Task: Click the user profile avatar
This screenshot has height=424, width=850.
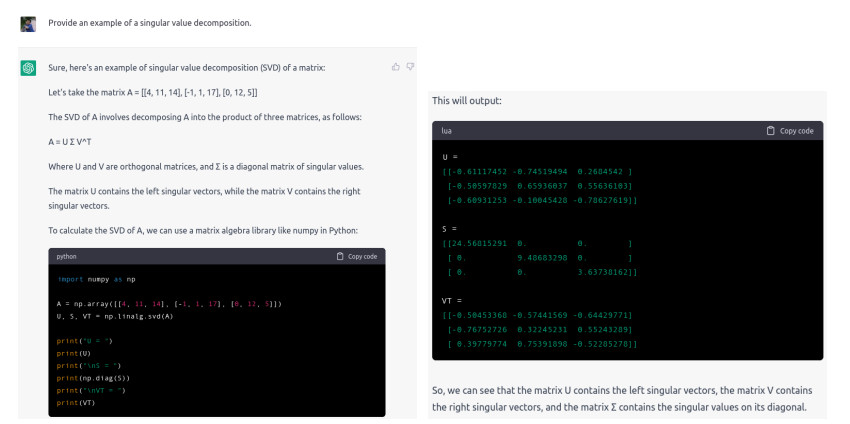Action: [28, 22]
